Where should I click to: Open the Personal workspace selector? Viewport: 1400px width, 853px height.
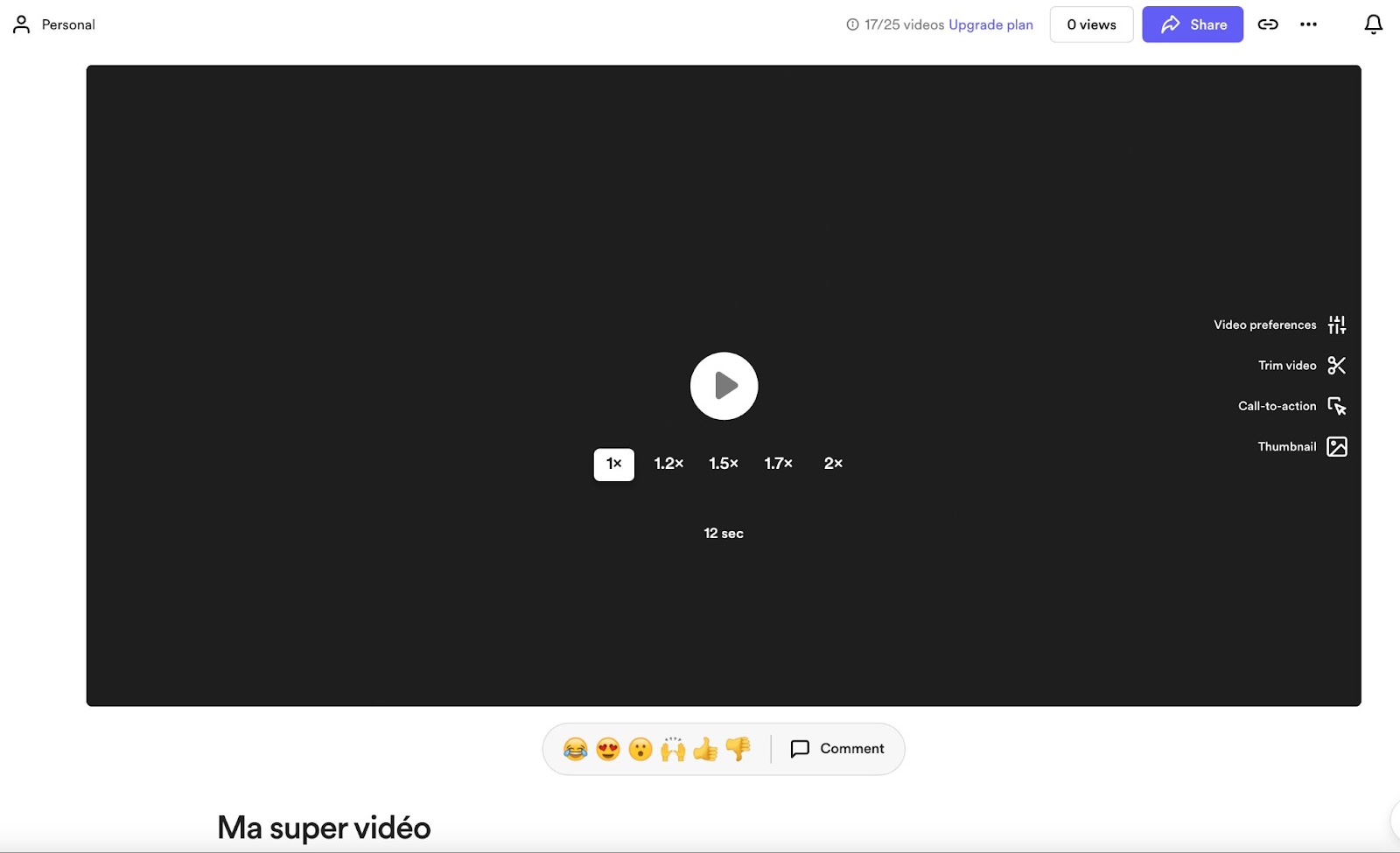click(54, 24)
